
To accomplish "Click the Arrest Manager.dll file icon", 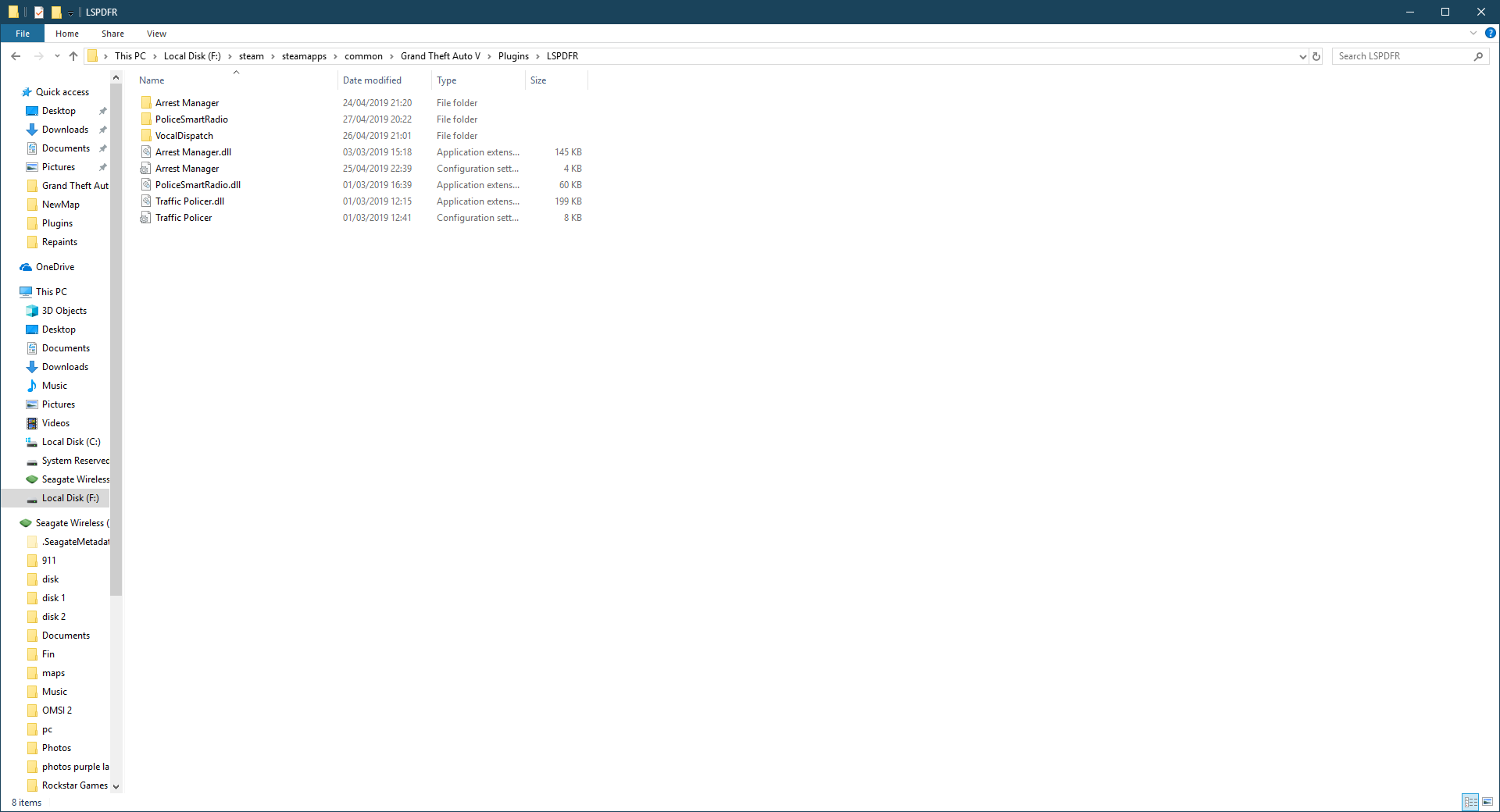I will coord(146,152).
